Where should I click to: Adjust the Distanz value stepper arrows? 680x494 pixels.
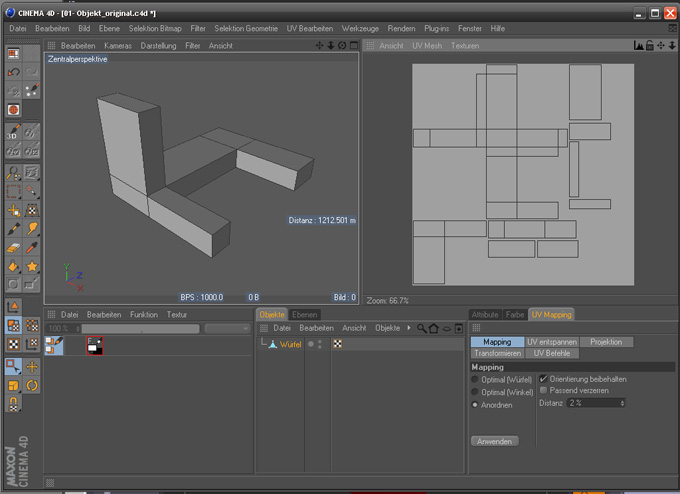click(x=623, y=402)
